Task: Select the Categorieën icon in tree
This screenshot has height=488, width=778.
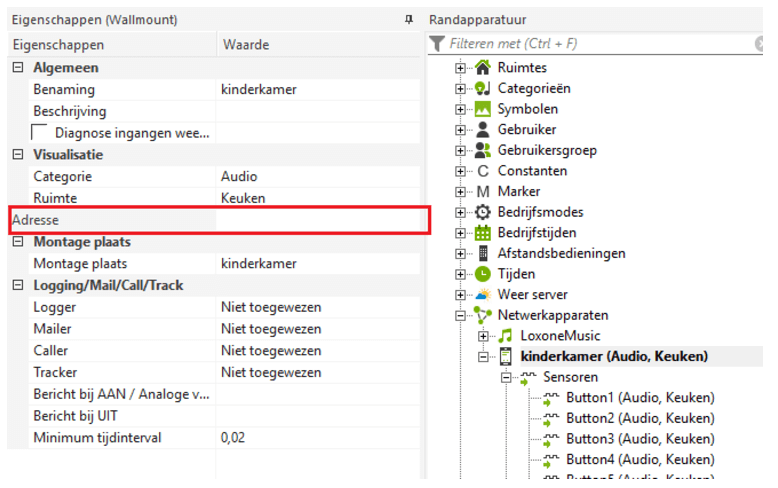Action: (483, 89)
